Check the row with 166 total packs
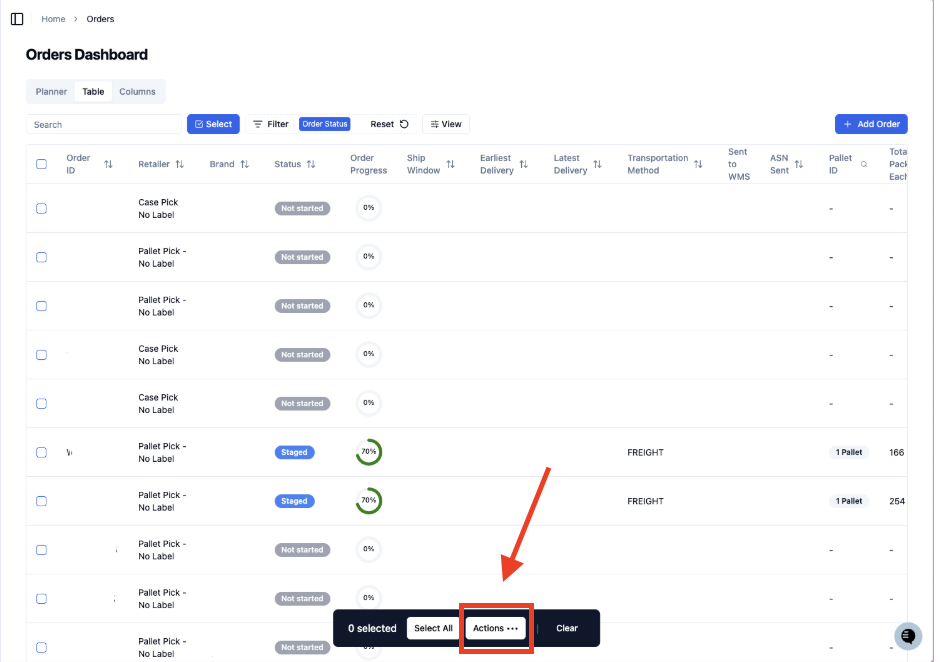The width and height of the screenshot is (940, 662). pyautogui.click(x=41, y=453)
